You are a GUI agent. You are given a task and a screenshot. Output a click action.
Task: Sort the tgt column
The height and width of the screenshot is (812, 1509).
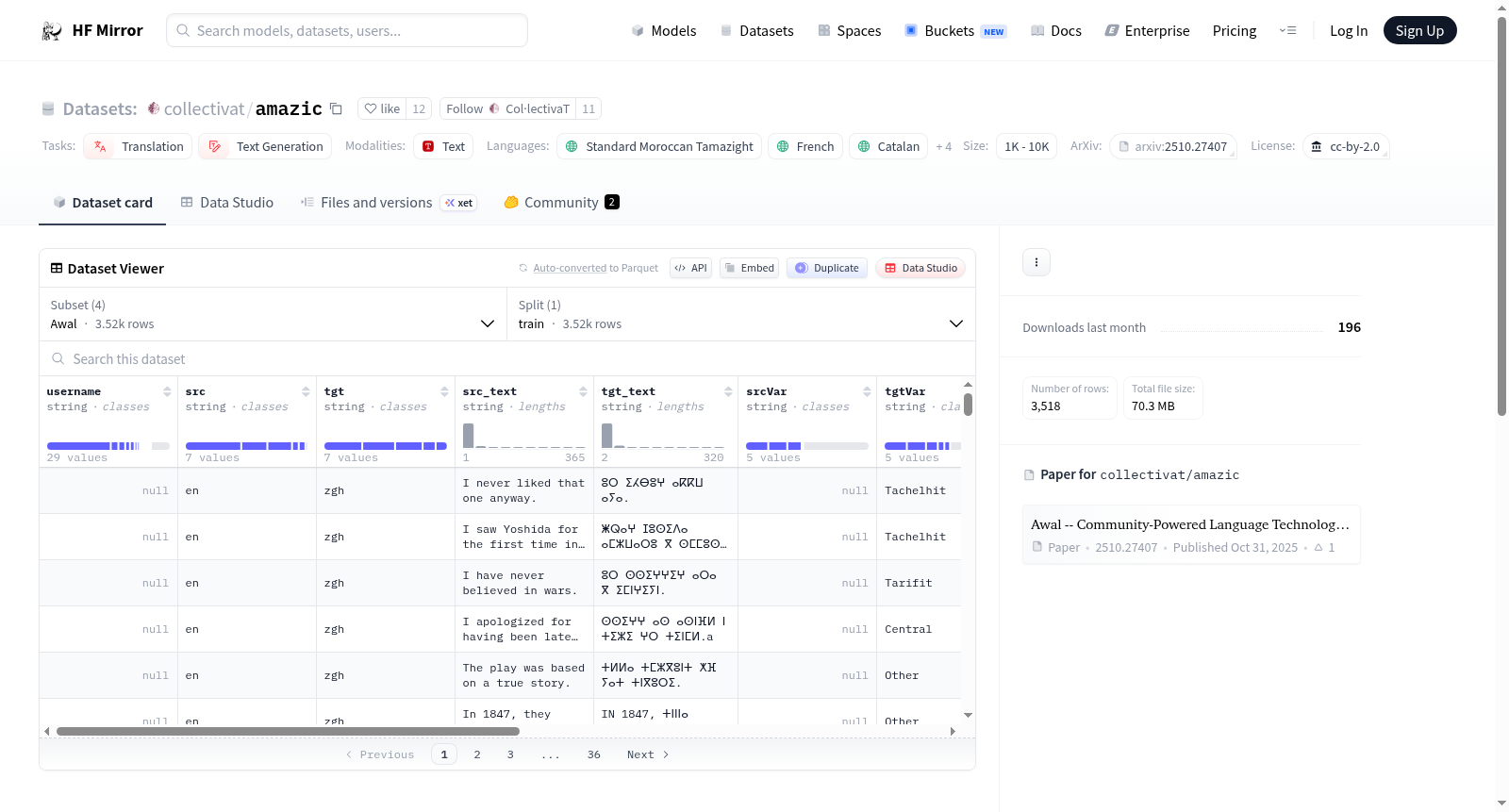(x=444, y=391)
